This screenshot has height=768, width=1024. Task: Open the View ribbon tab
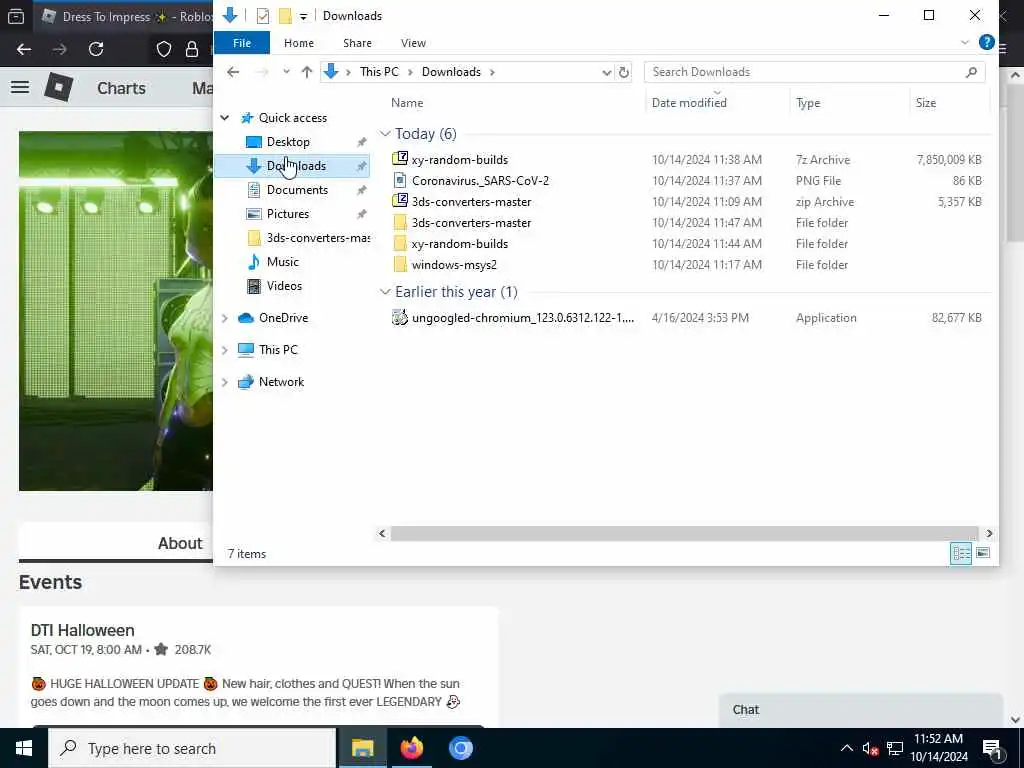coord(413,42)
